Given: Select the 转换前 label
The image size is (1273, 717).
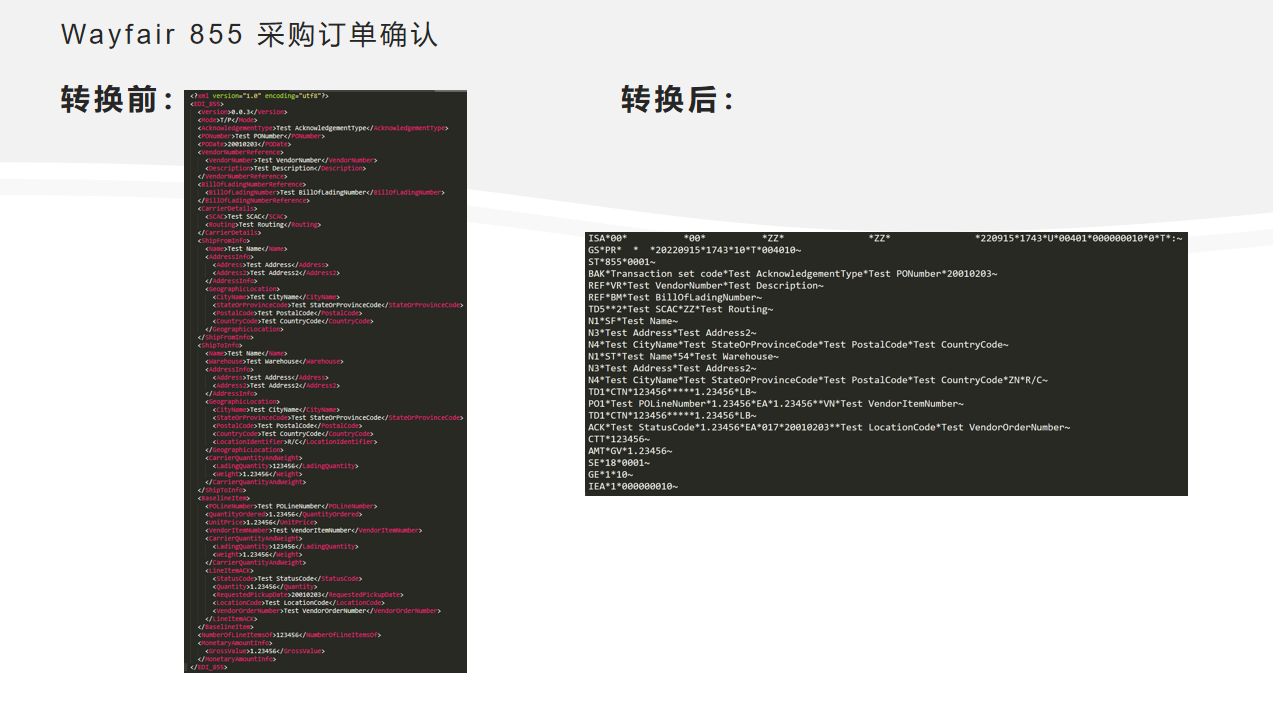Looking at the screenshot, I should 118,100.
